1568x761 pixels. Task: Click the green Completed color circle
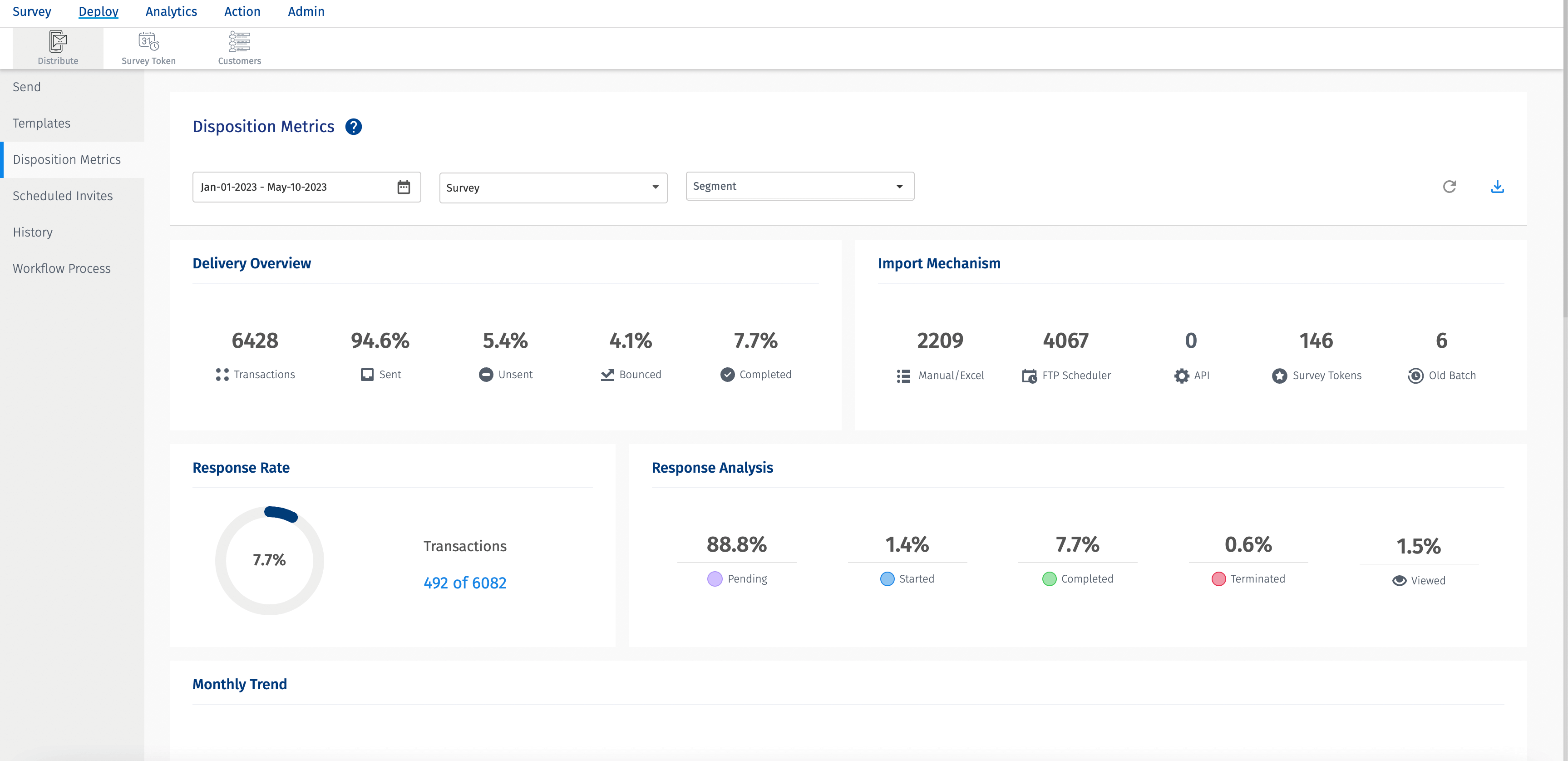tap(1050, 579)
